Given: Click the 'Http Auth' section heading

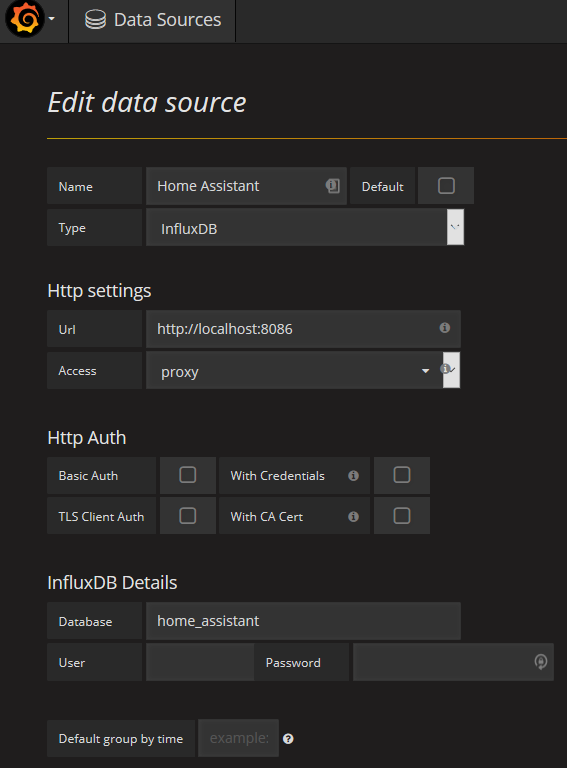Looking at the screenshot, I should (87, 437).
